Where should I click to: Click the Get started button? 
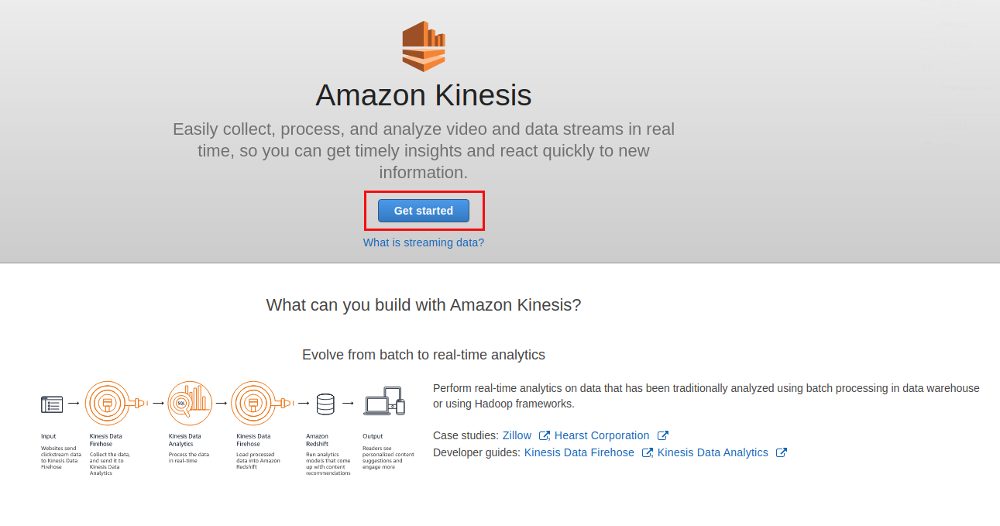click(x=423, y=210)
